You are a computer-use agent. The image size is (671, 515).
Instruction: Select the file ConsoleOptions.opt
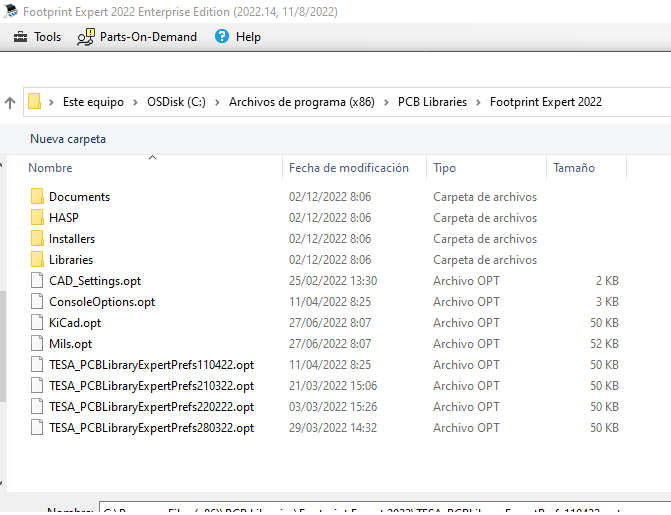pyautogui.click(x=102, y=302)
